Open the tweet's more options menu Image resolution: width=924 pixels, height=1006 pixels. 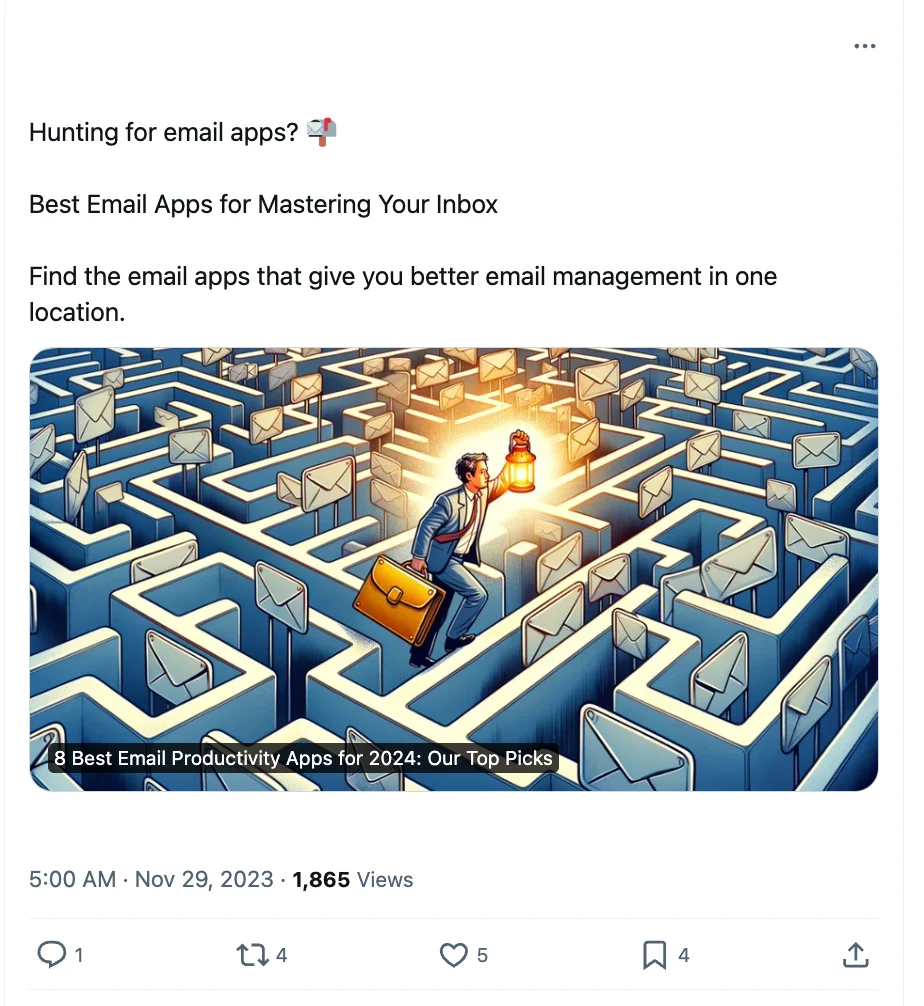point(865,46)
